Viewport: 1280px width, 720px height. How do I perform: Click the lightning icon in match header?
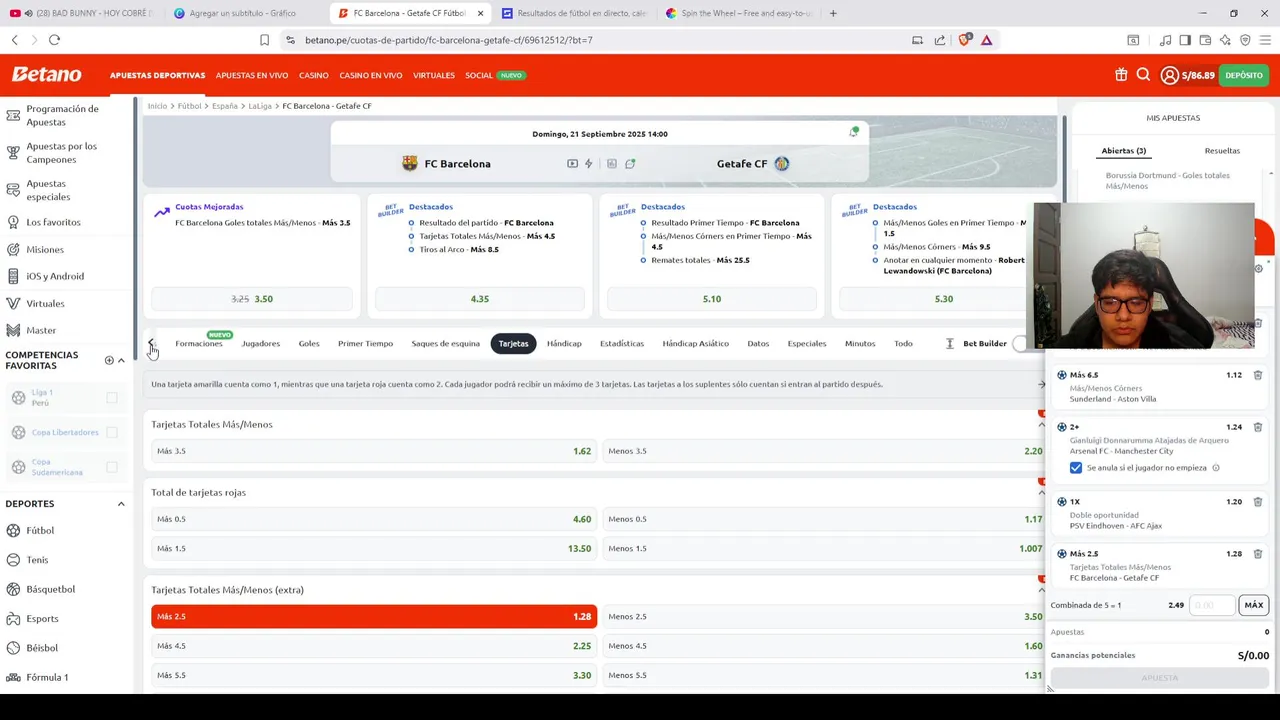coord(589,164)
